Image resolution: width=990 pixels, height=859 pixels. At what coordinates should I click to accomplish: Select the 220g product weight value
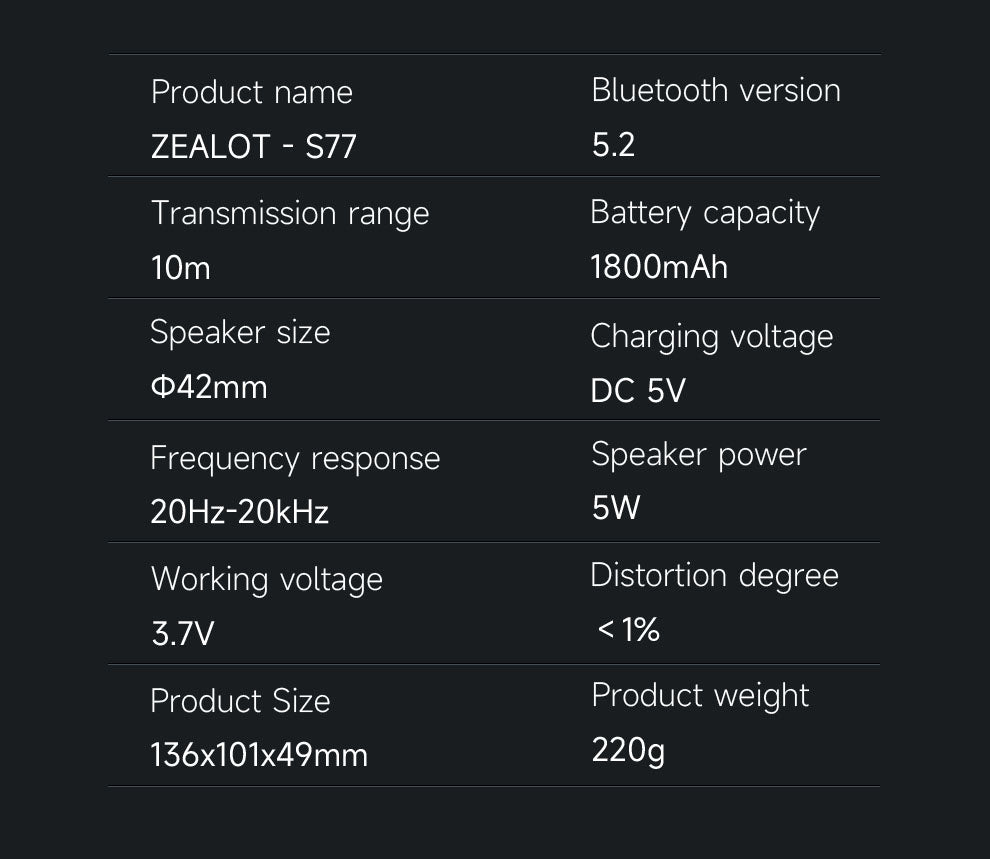[628, 749]
